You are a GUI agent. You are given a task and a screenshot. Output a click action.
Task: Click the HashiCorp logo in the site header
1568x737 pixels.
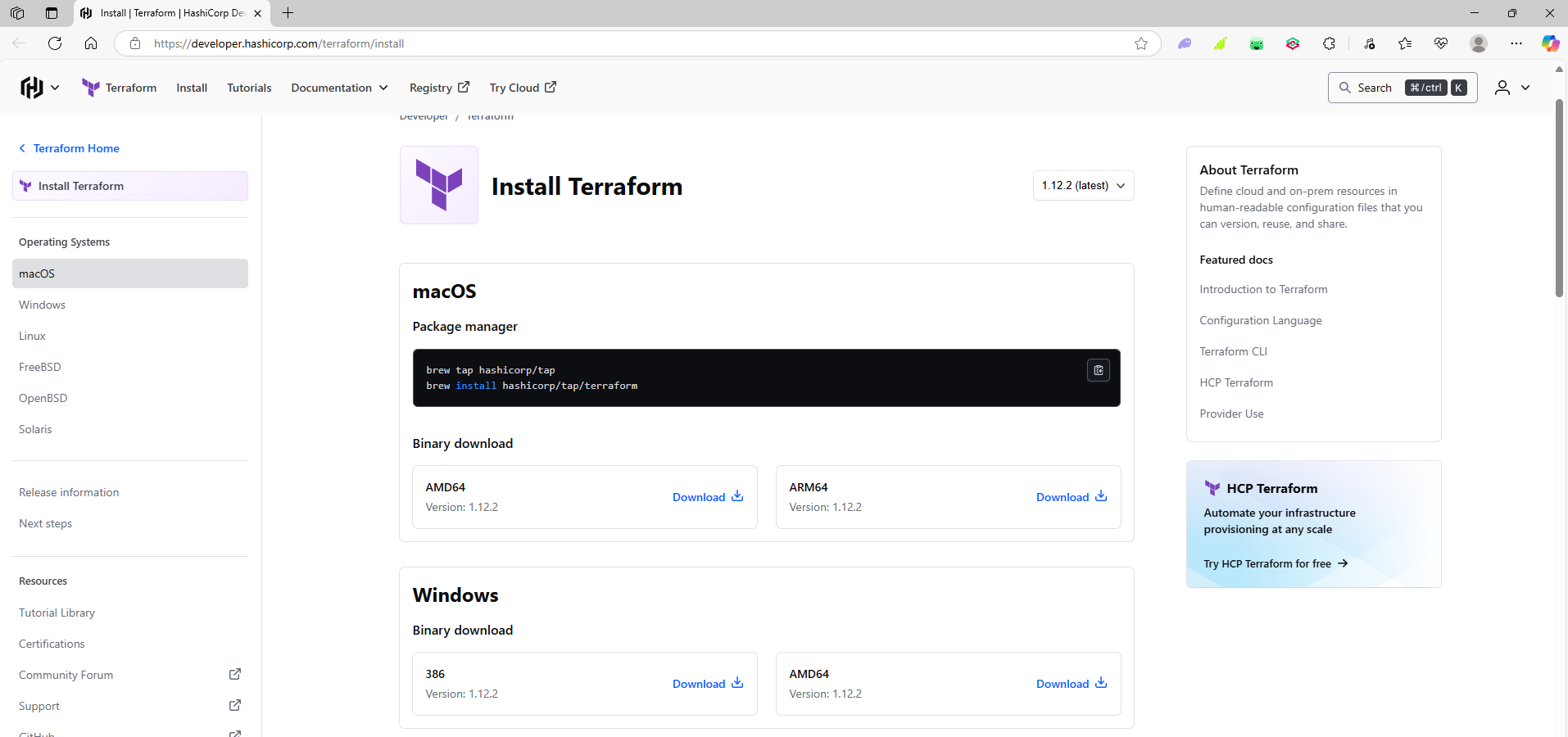[31, 88]
